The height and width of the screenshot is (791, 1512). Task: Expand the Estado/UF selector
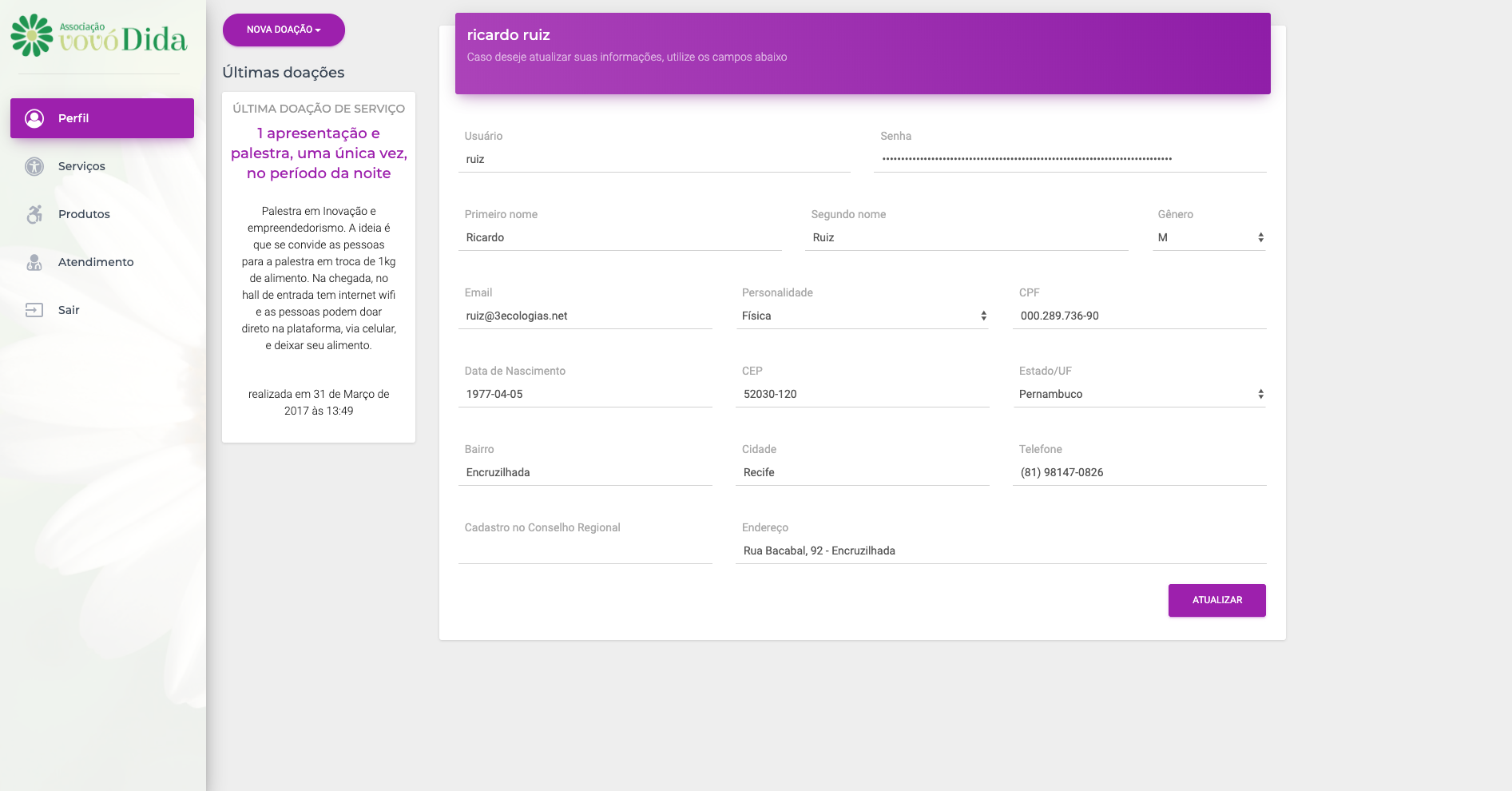click(1139, 394)
